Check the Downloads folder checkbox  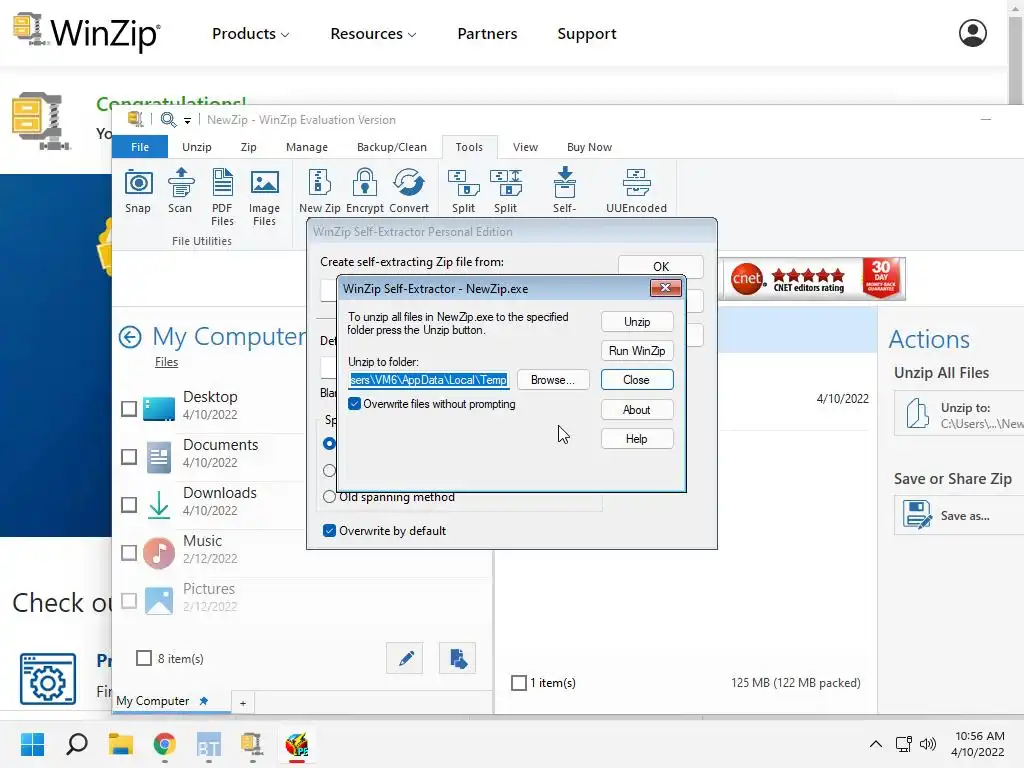pyautogui.click(x=129, y=505)
